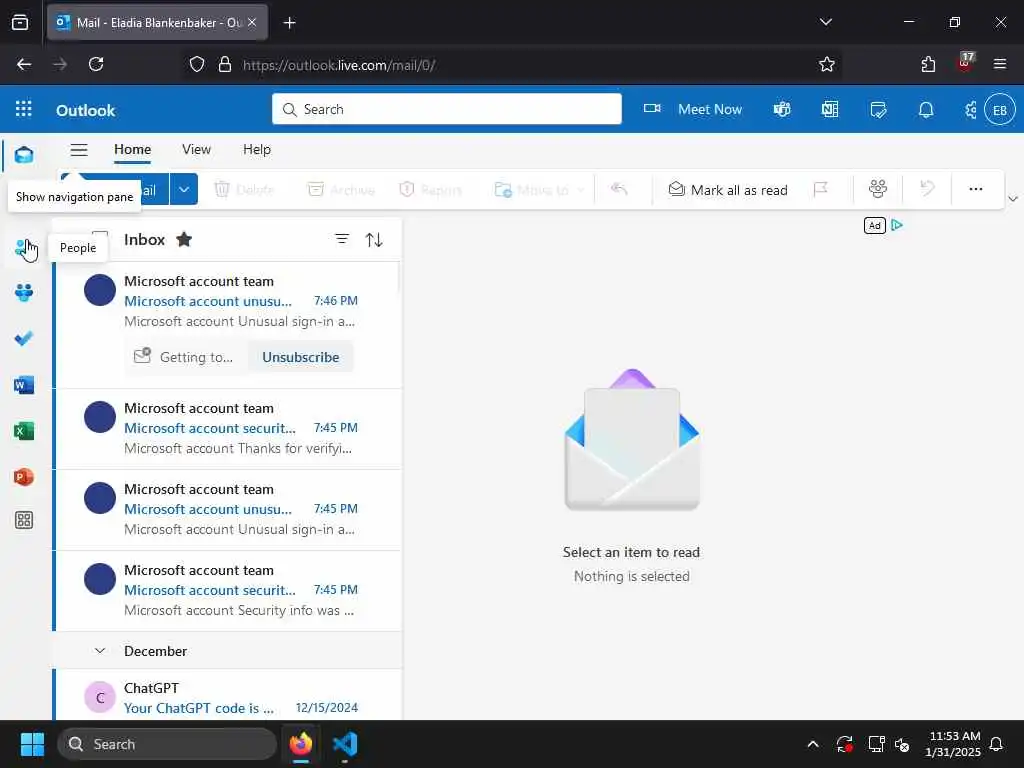The image size is (1024, 768).
Task: Click the Windows taskbar Search box
Action: pyautogui.click(x=167, y=744)
